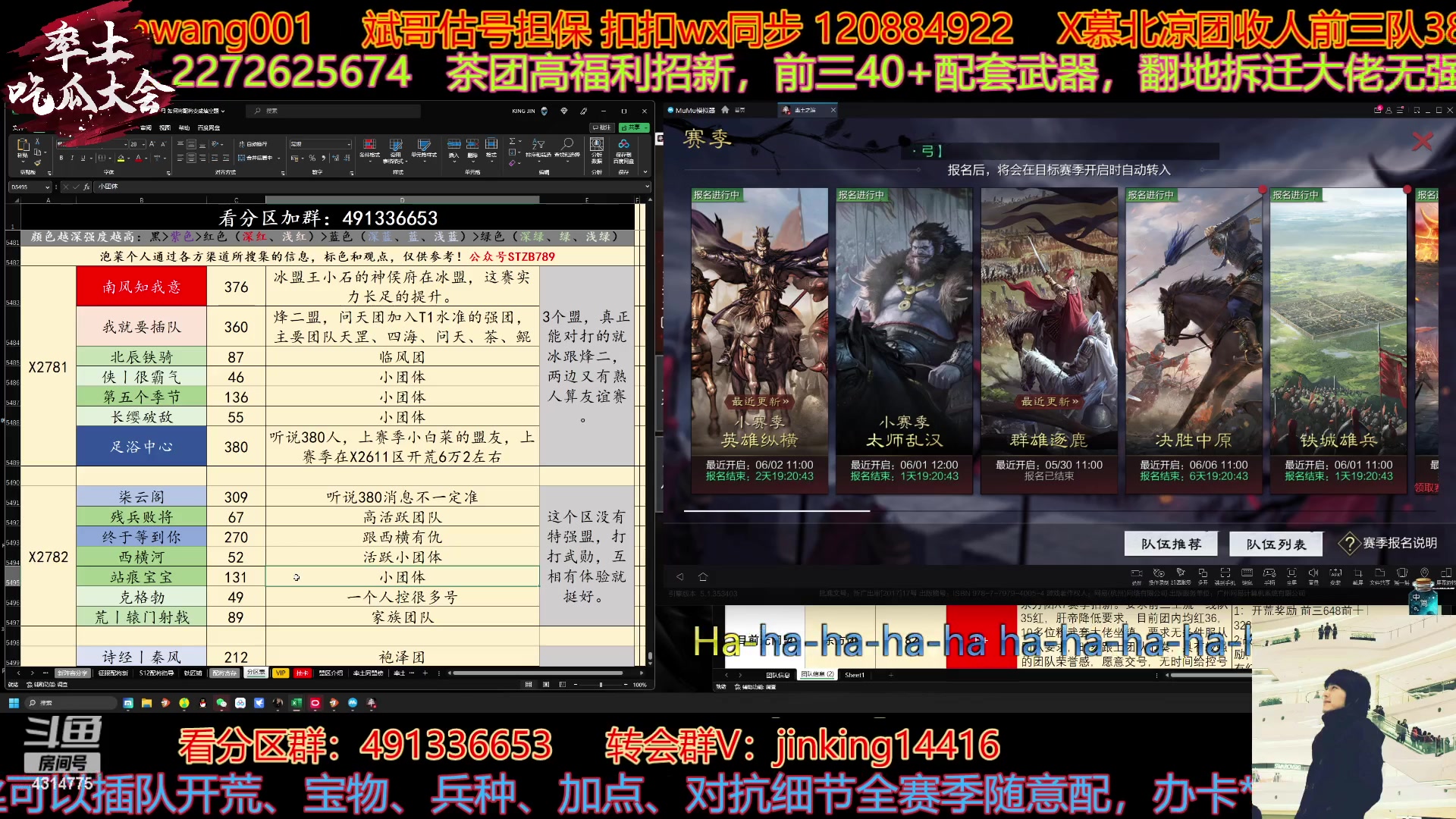This screenshot has width=1456, height=819.
Task: Click MuMu emulator back arrow icon
Action: click(x=679, y=576)
